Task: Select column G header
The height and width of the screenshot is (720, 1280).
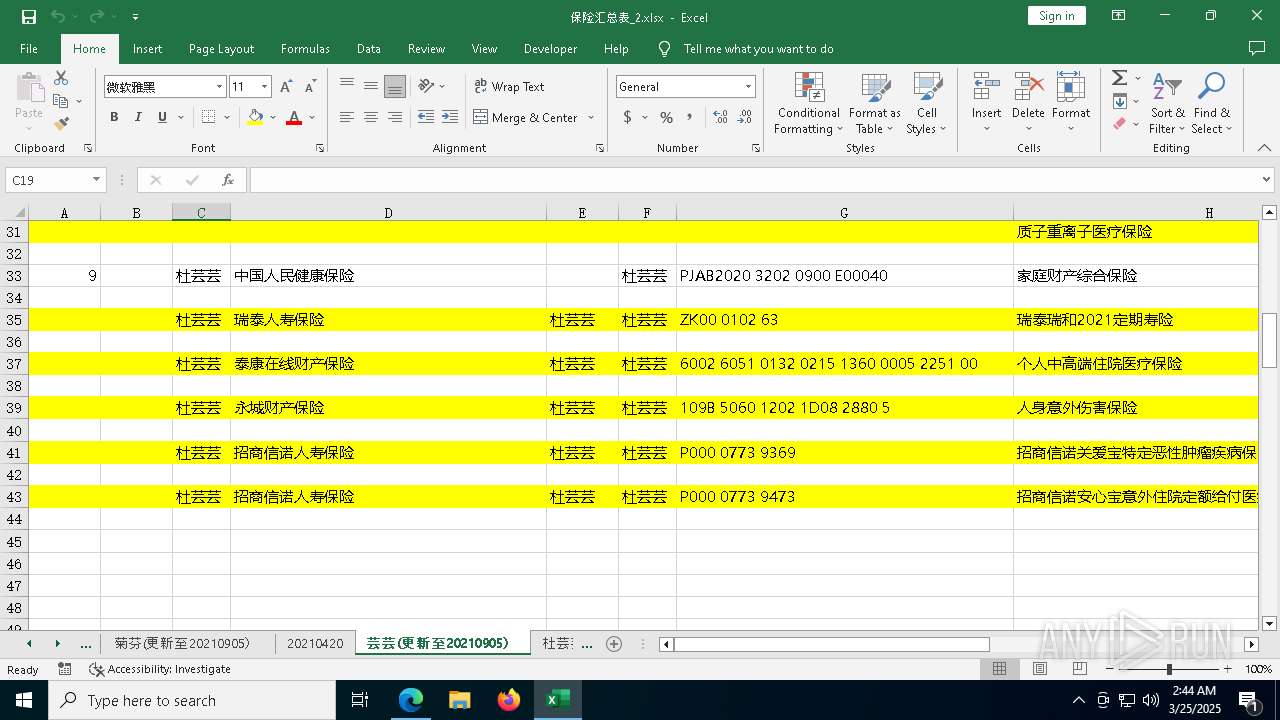Action: pyautogui.click(x=844, y=213)
